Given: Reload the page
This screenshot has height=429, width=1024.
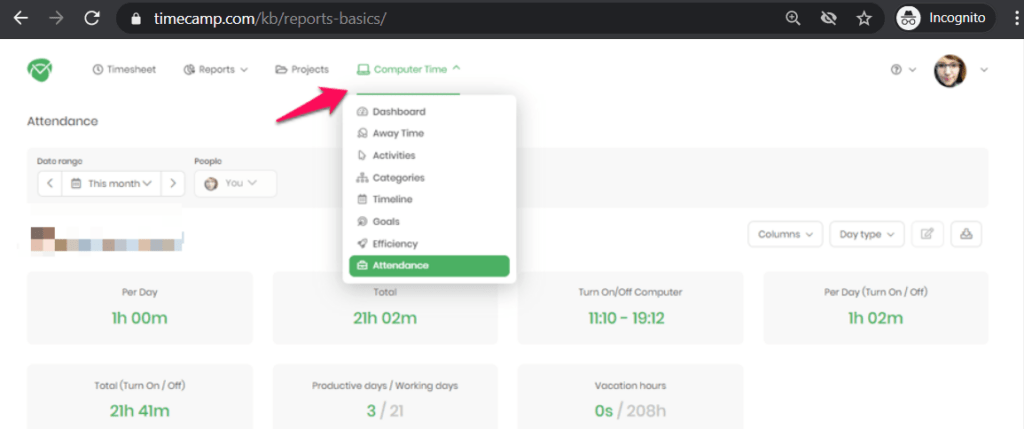Looking at the screenshot, I should coord(91,18).
